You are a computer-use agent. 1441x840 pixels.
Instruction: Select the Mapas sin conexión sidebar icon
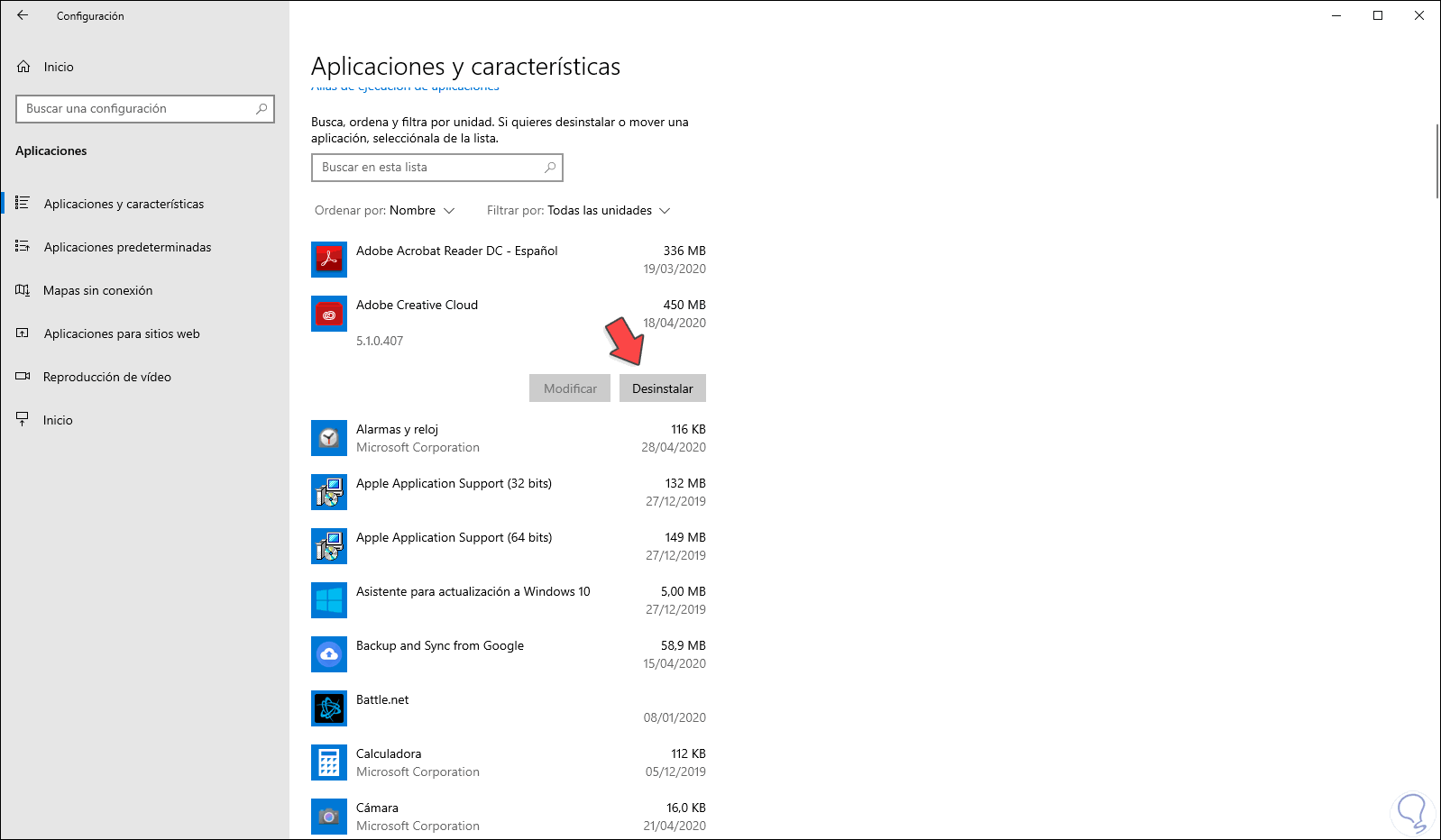(x=23, y=290)
